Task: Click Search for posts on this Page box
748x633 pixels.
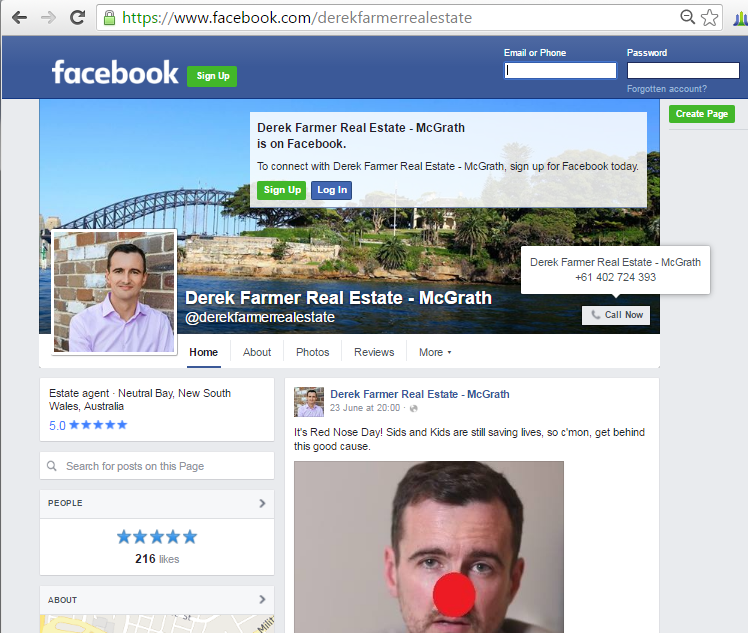Action: [x=157, y=466]
